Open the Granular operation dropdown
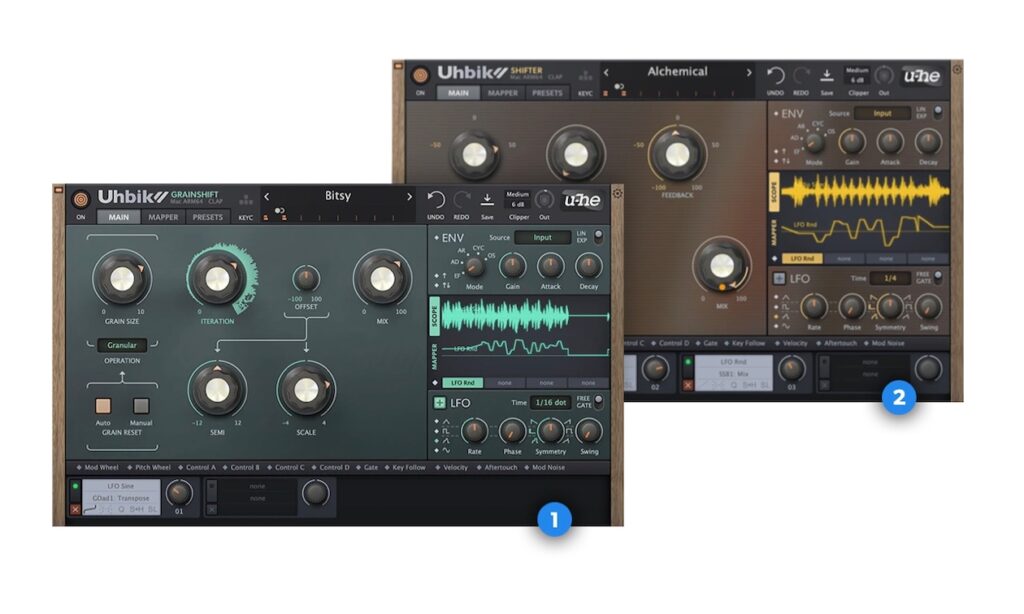The width and height of the screenshot is (1024, 614). coord(122,345)
